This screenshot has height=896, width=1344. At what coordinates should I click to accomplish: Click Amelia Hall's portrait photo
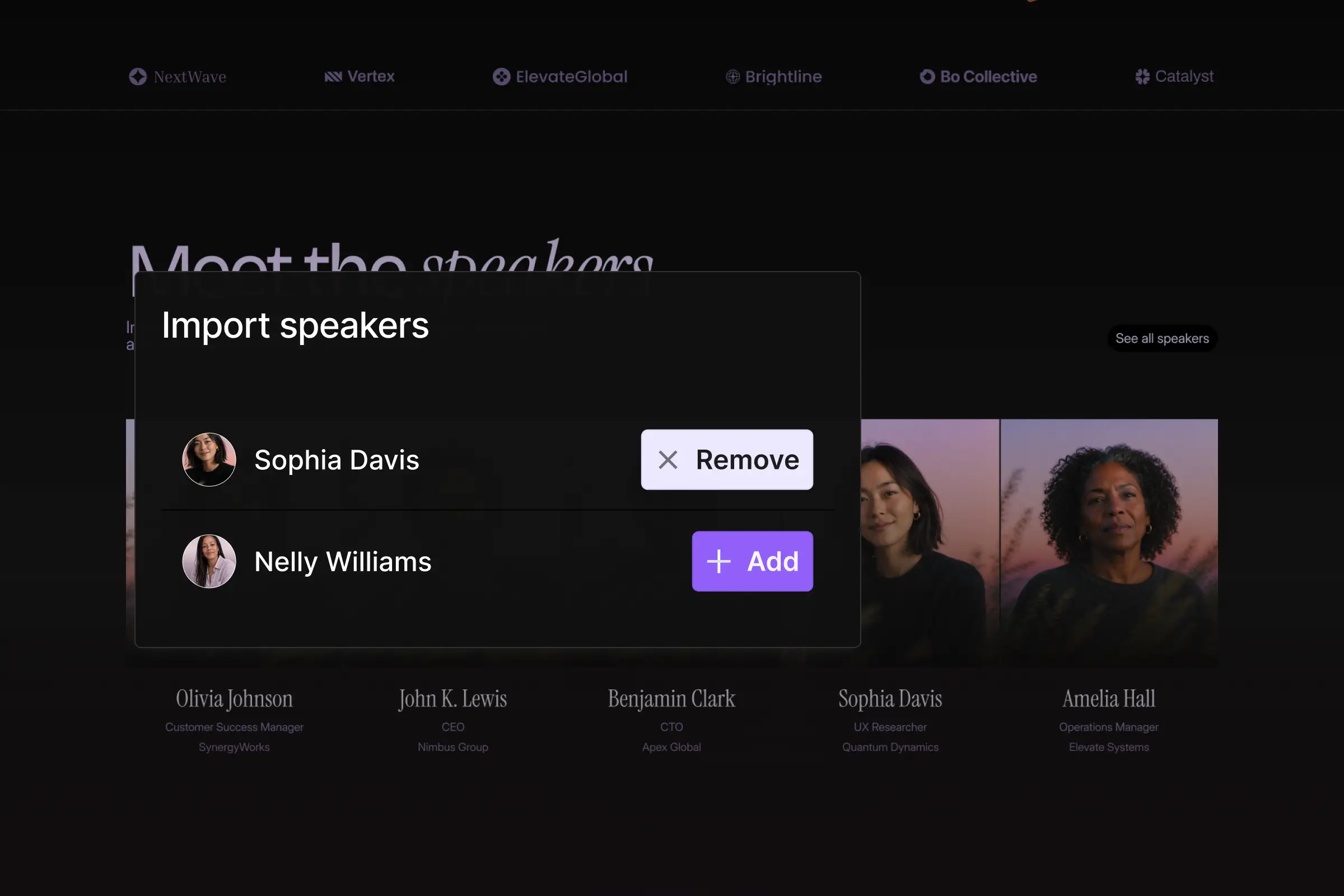[x=1109, y=543]
